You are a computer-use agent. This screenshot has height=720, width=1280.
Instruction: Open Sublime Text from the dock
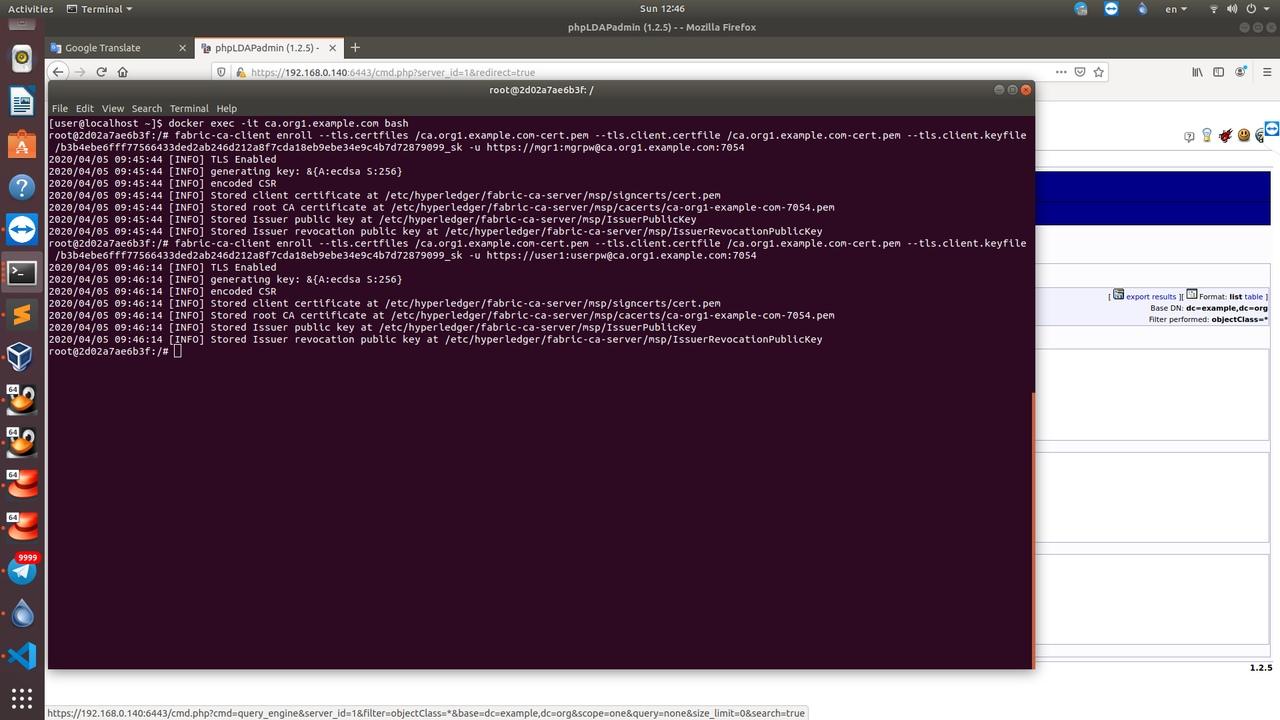[22, 315]
